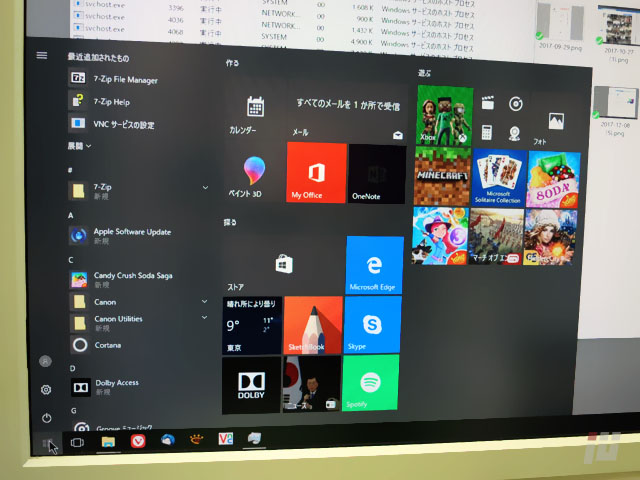Select the 遊ぶ group heading
This screenshot has height=480, width=640.
click(x=424, y=73)
